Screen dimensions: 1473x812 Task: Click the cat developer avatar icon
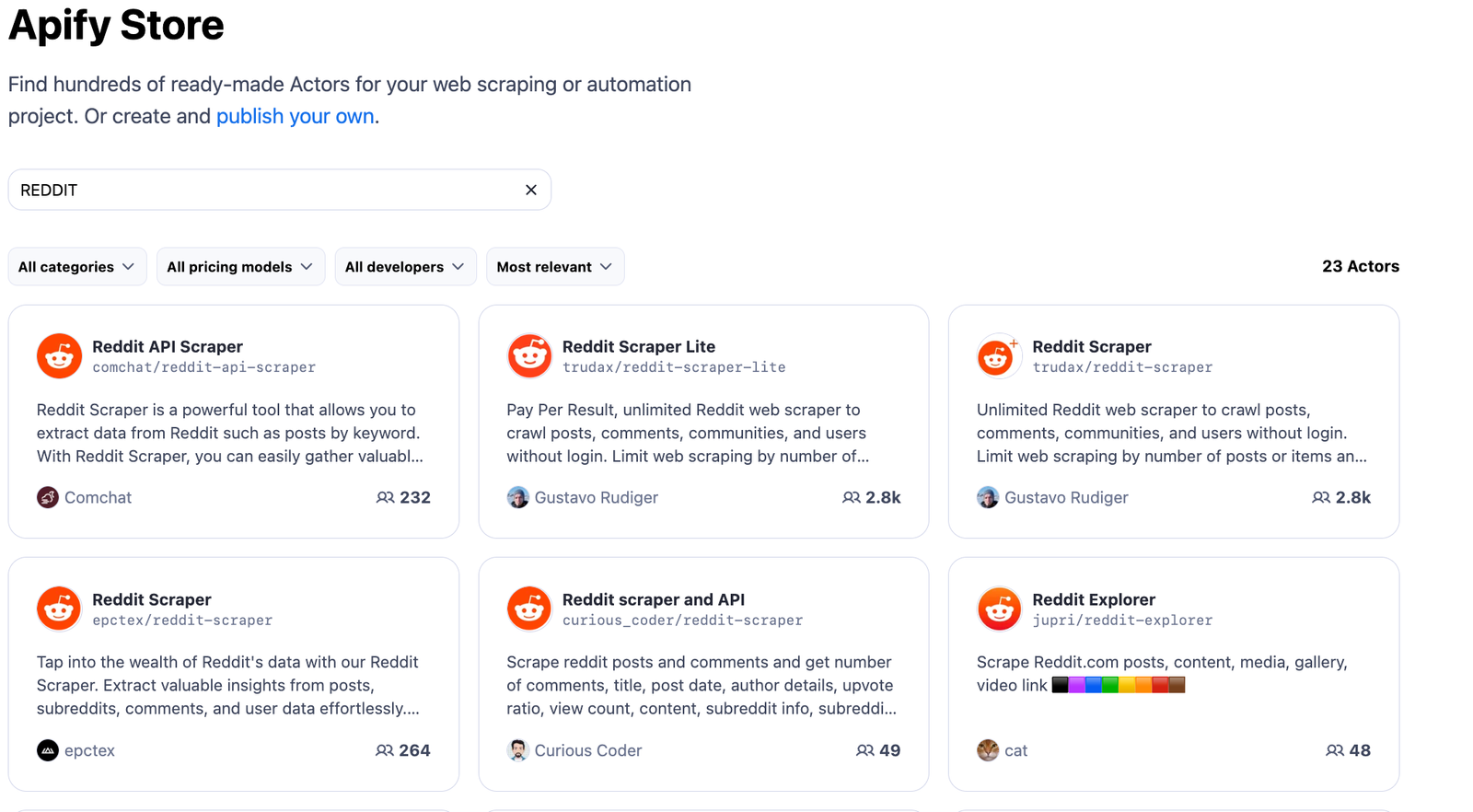988,750
